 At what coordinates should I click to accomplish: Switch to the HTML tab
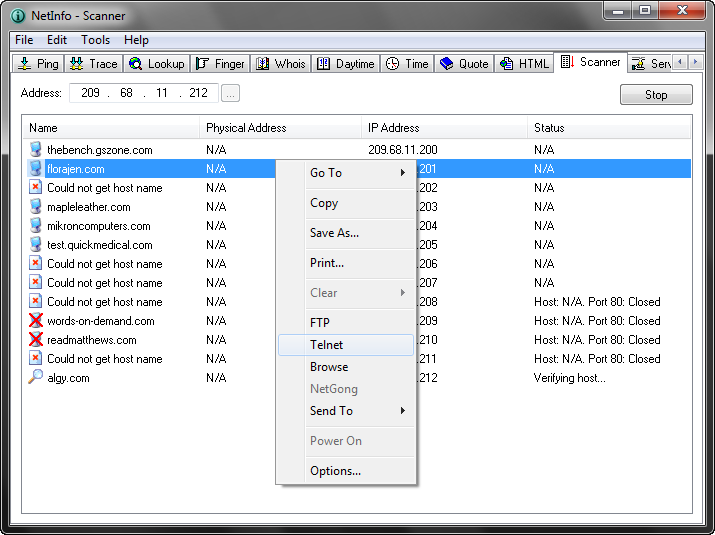(524, 64)
